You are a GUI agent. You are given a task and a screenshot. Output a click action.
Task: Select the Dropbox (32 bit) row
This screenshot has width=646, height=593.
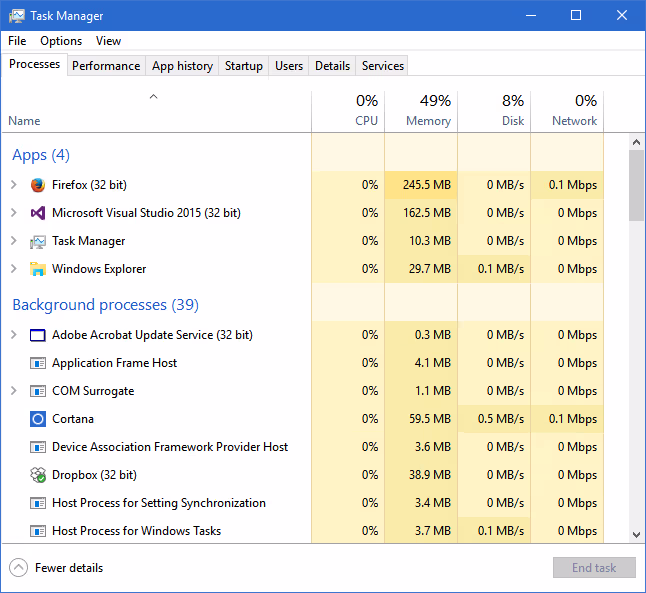pyautogui.click(x=303, y=475)
